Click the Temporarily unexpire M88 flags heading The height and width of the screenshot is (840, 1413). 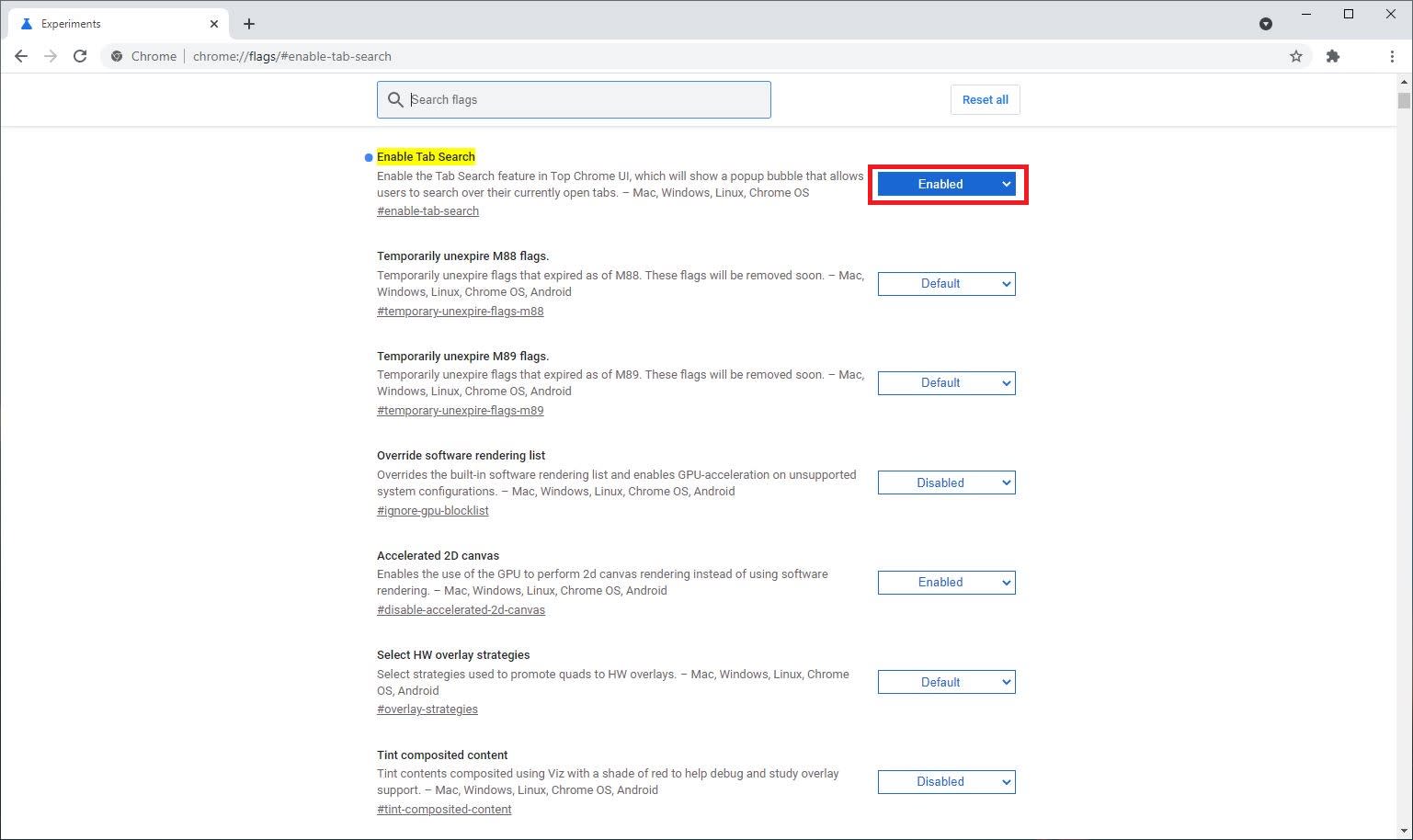tap(462, 256)
